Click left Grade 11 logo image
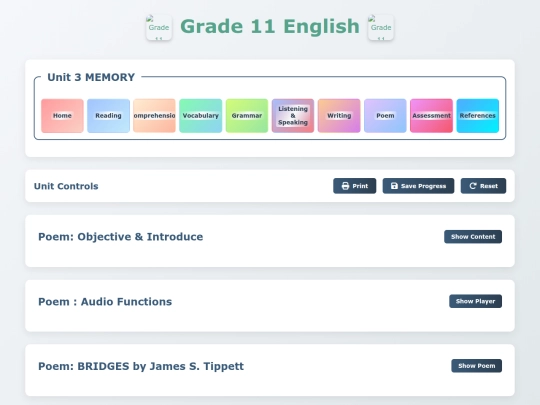The width and height of the screenshot is (540, 405). coord(159,28)
